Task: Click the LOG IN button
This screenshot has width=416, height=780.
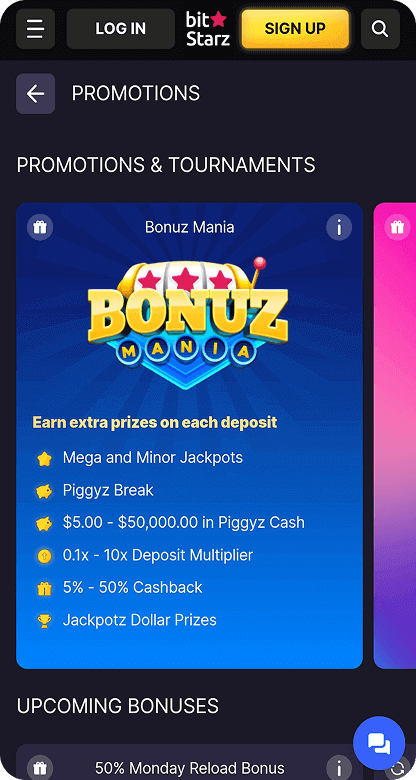Action: point(120,29)
